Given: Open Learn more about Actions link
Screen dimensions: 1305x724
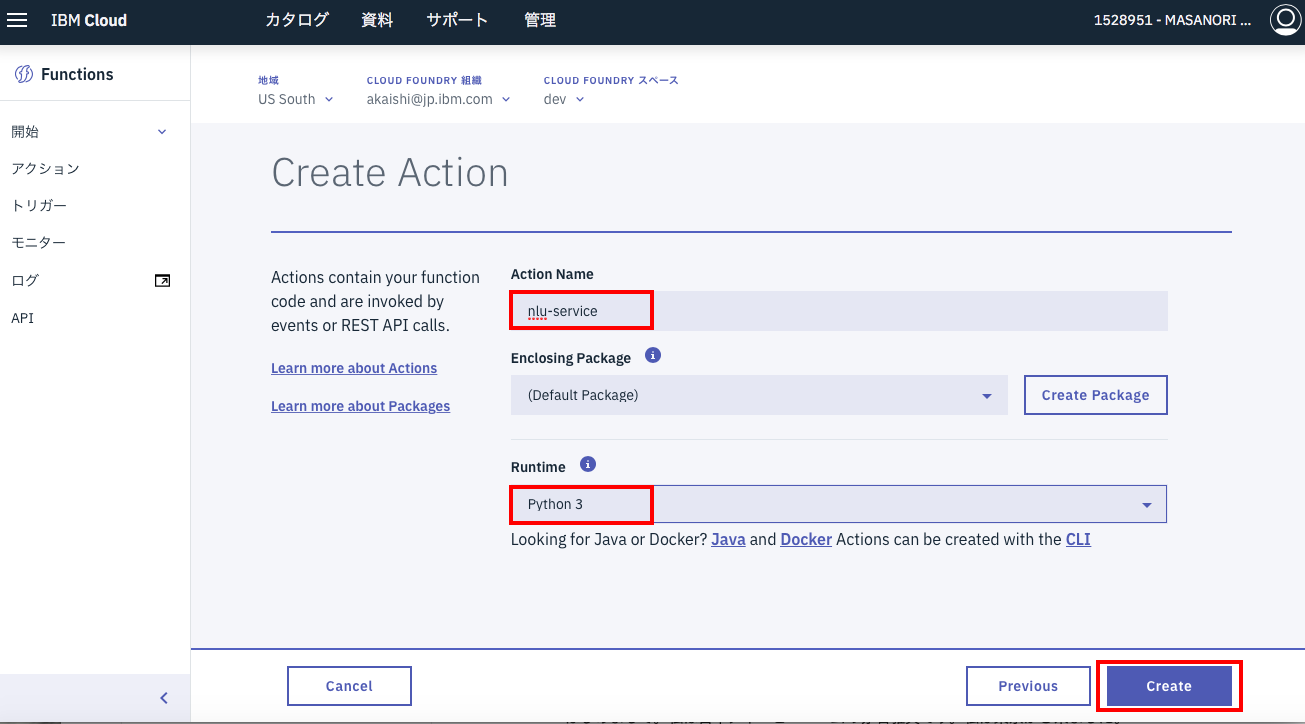Looking at the screenshot, I should 354,368.
